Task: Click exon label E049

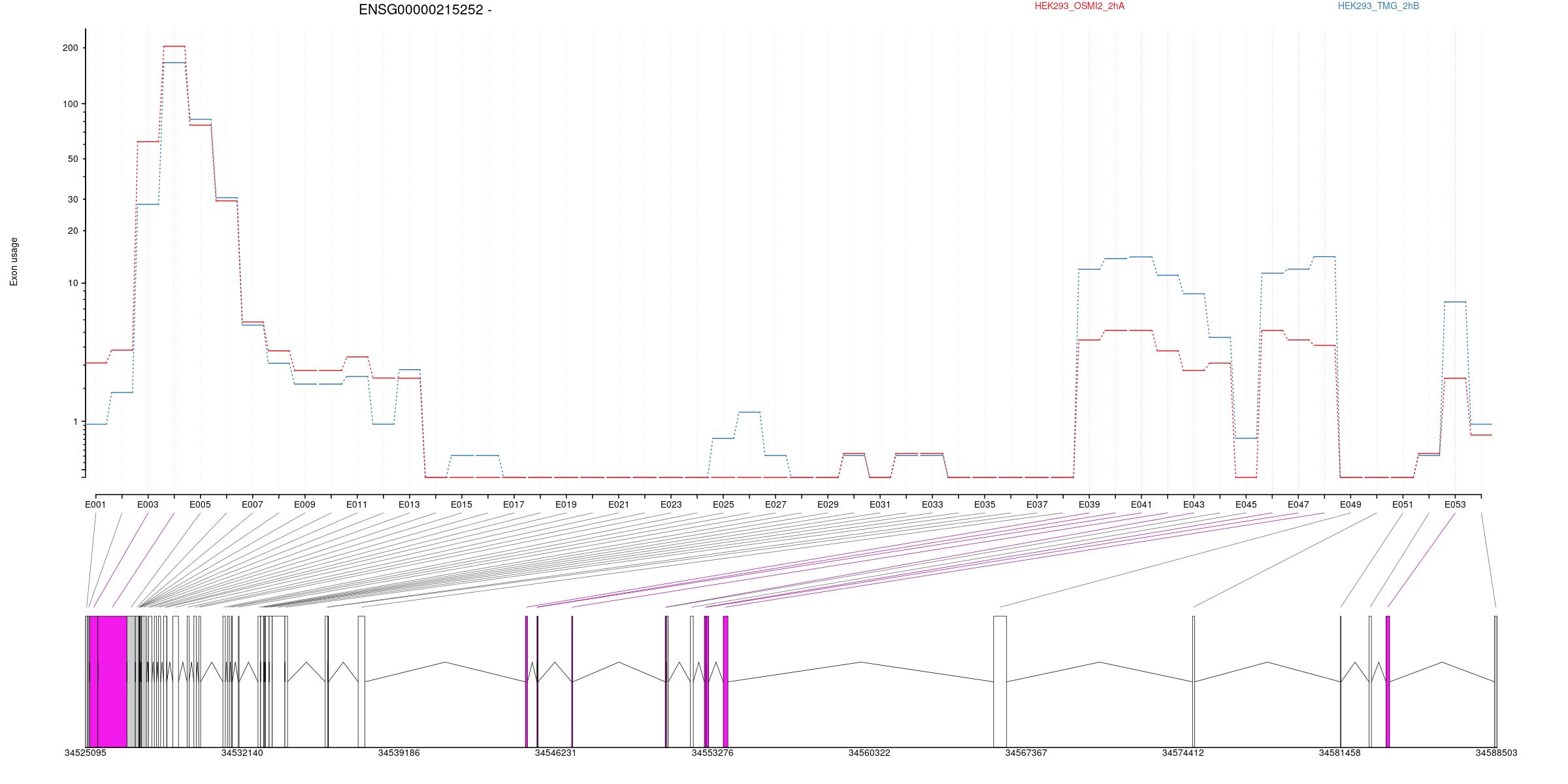Action: 1350,504
